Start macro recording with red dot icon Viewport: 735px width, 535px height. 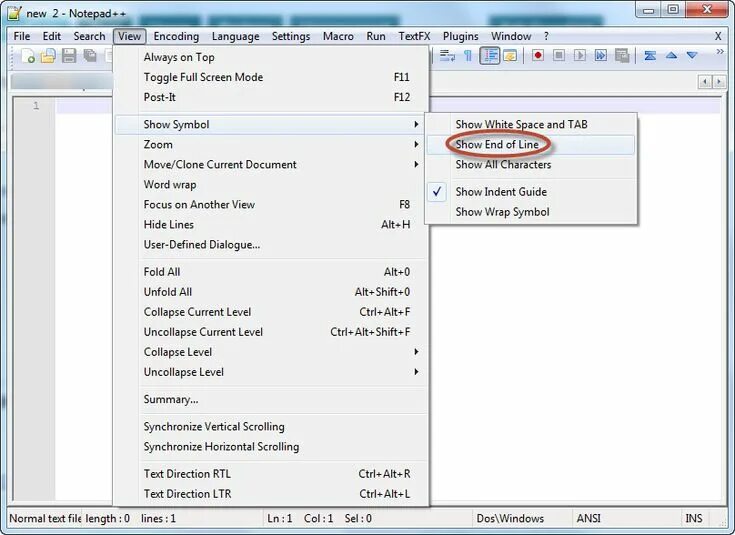[x=538, y=56]
